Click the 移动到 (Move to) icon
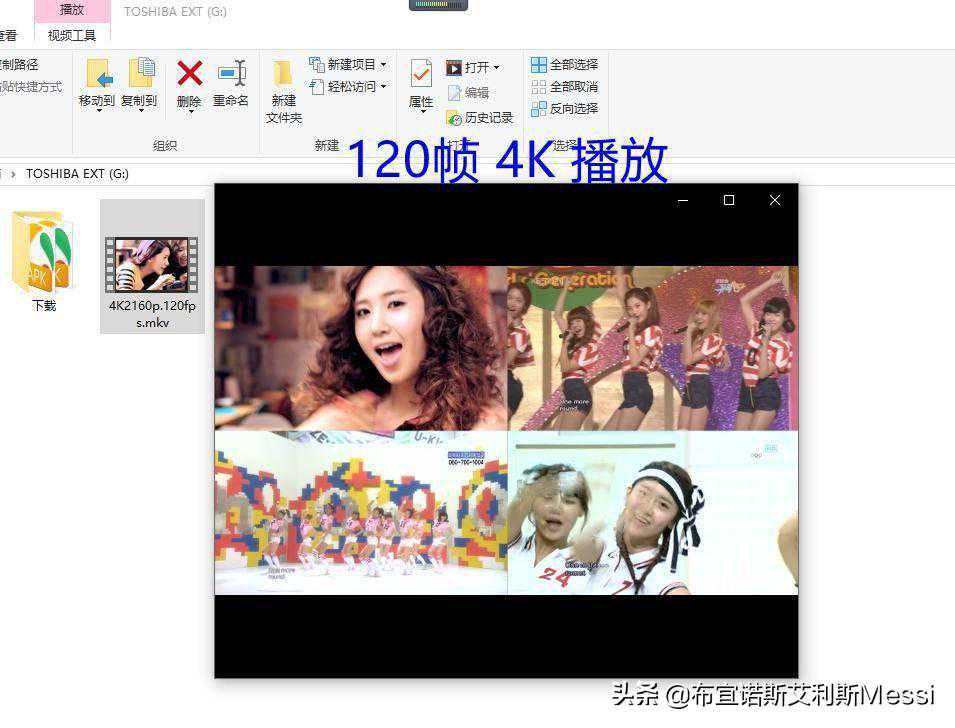955x728 pixels. (97, 76)
